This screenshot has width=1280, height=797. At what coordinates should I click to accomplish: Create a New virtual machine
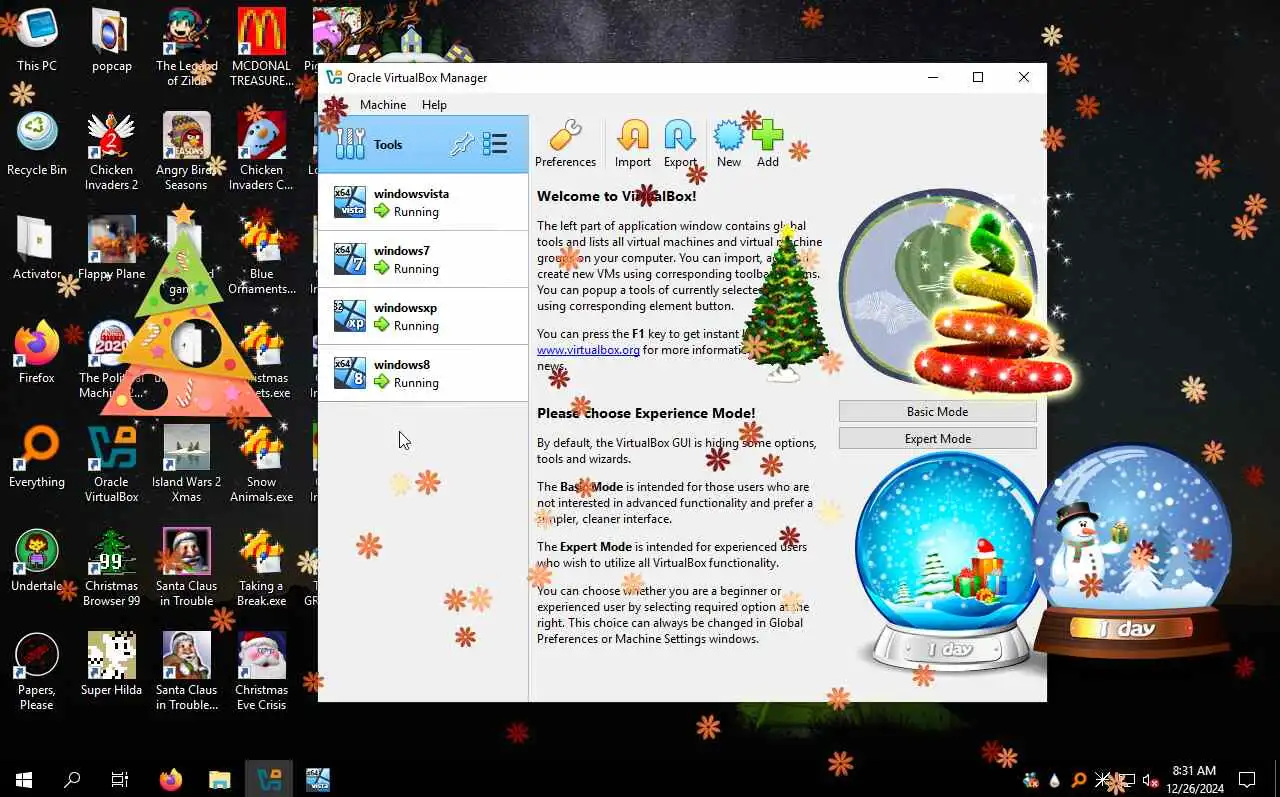point(729,144)
